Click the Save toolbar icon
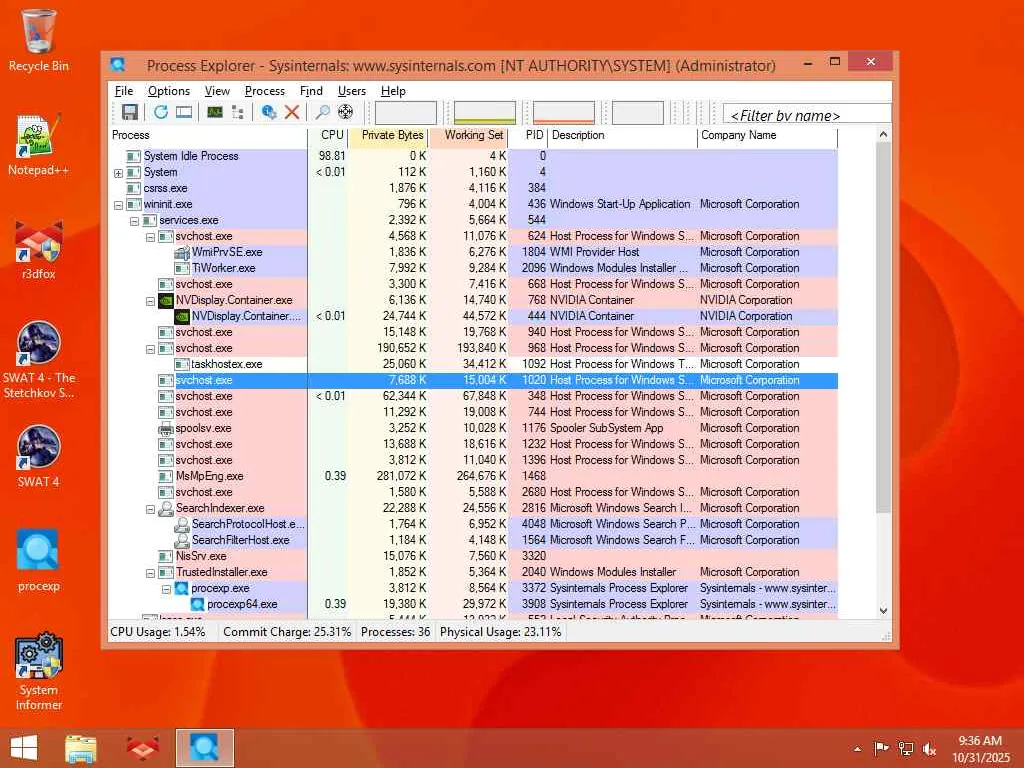Image resolution: width=1024 pixels, height=768 pixels. [x=129, y=112]
